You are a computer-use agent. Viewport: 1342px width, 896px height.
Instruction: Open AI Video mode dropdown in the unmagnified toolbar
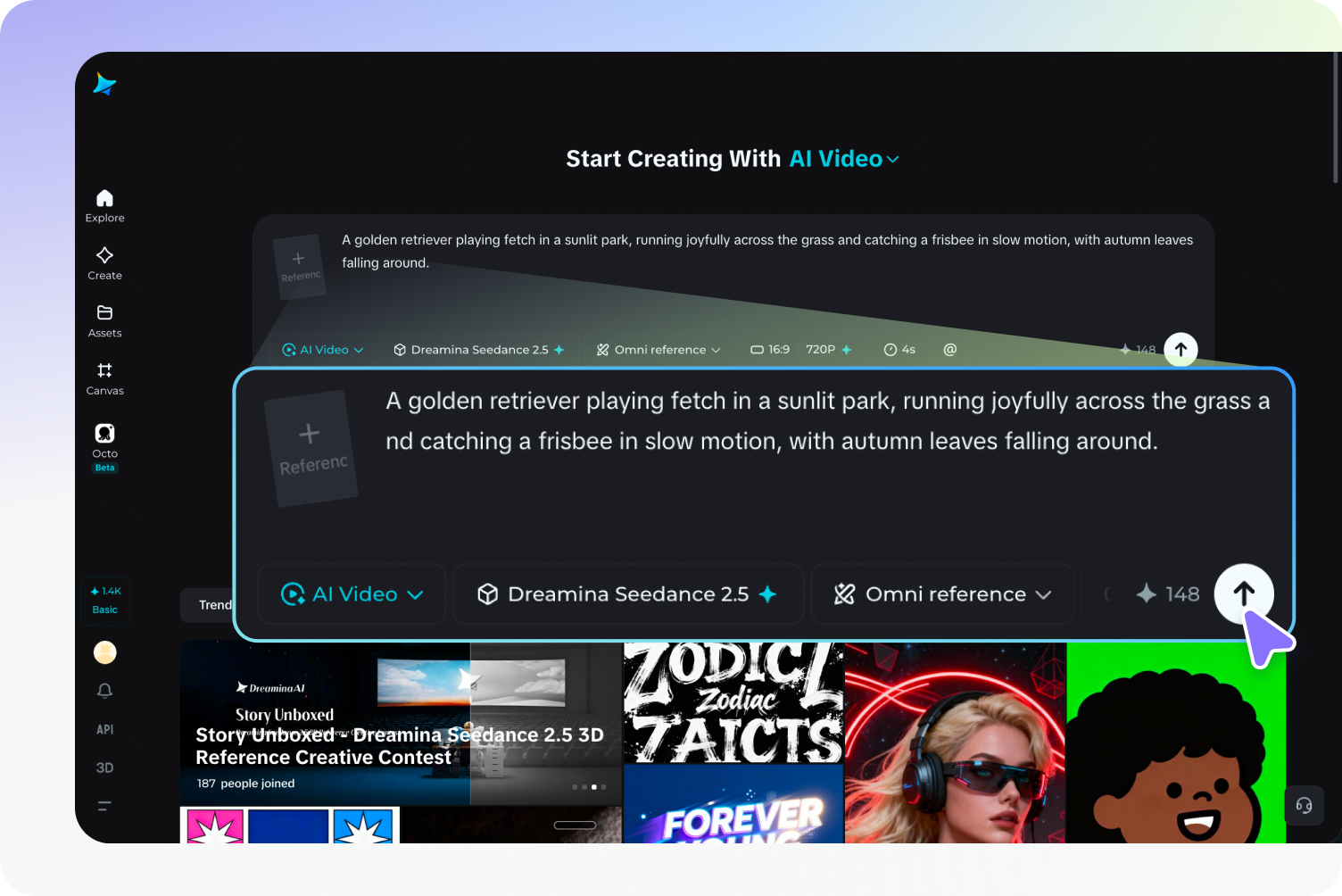pyautogui.click(x=323, y=350)
